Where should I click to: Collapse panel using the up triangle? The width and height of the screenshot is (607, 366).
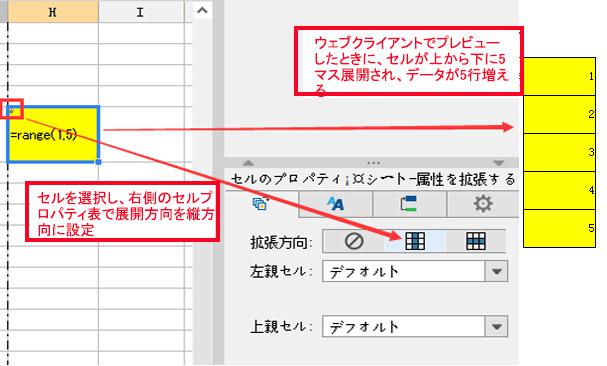coord(248,163)
